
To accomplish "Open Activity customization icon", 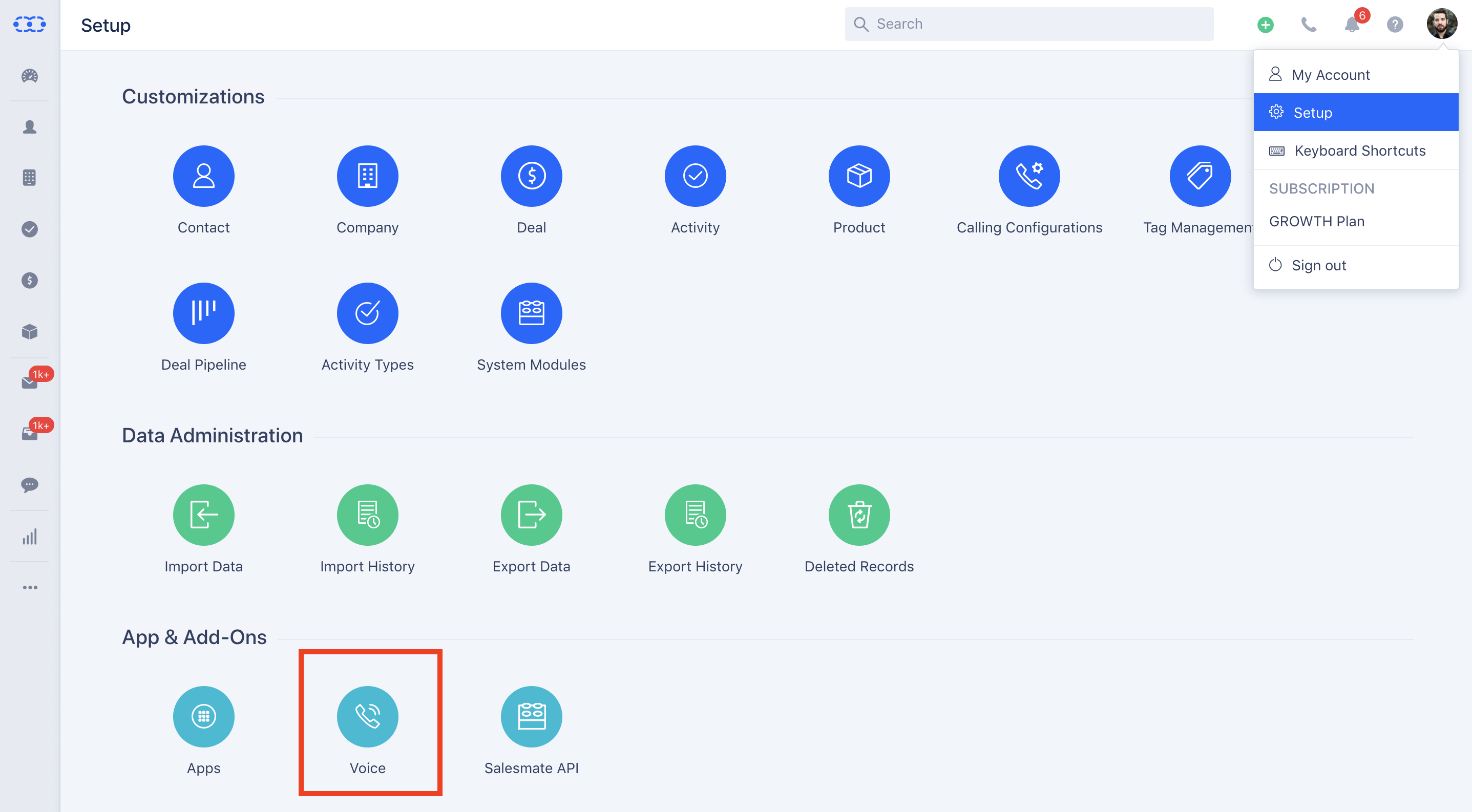I will click(x=696, y=176).
